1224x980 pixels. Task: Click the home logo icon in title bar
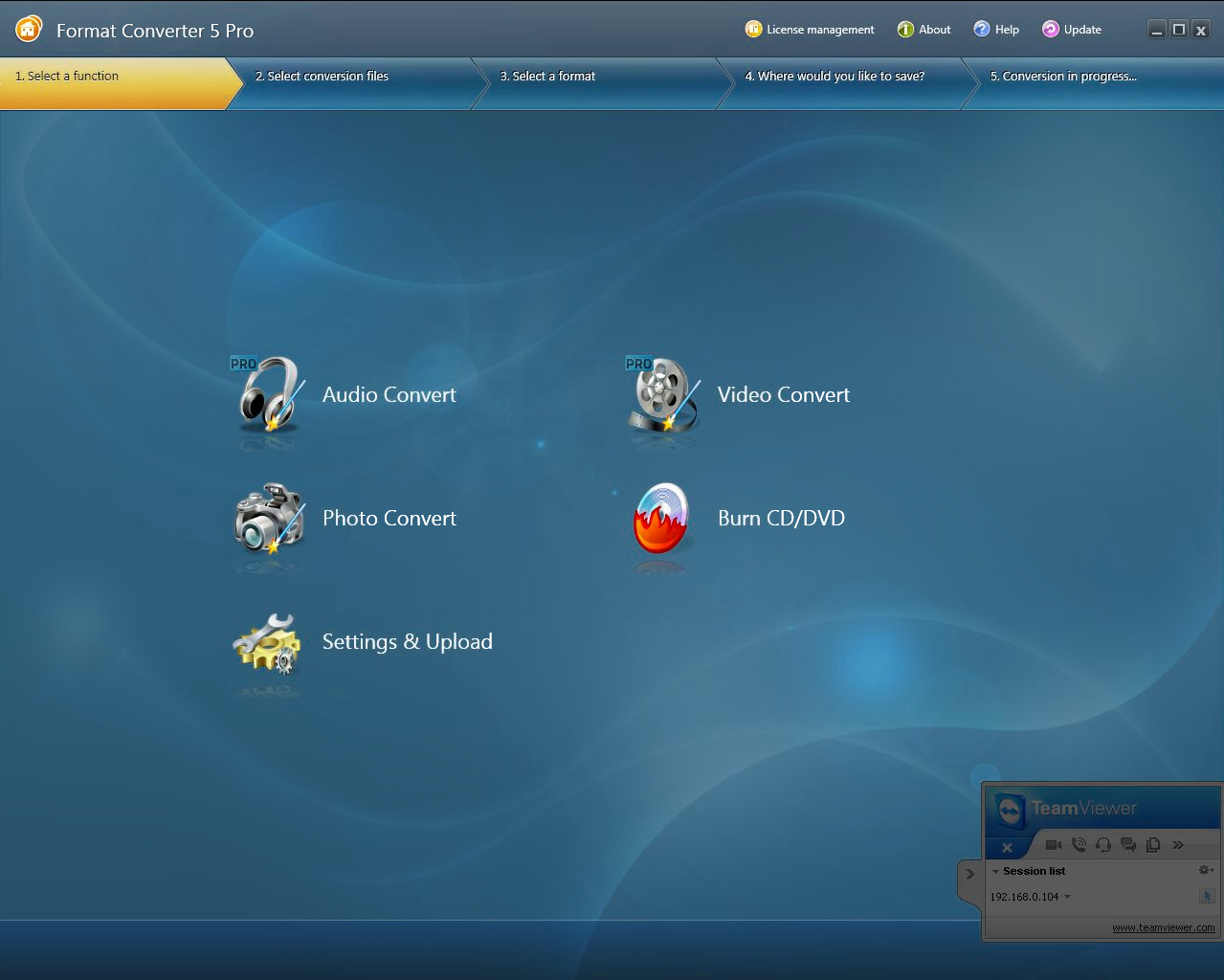(x=29, y=30)
